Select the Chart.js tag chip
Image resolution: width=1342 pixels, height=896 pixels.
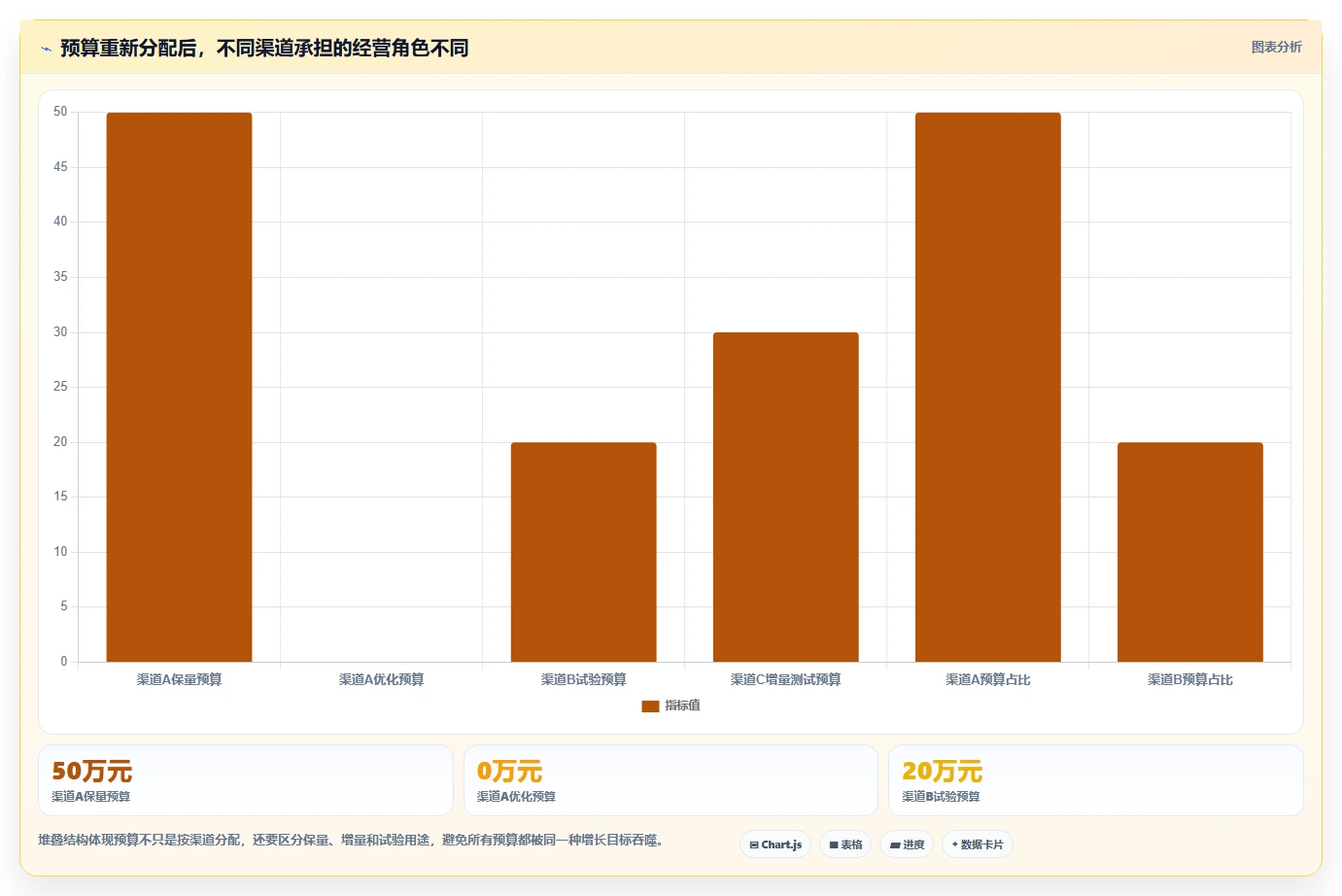click(775, 844)
